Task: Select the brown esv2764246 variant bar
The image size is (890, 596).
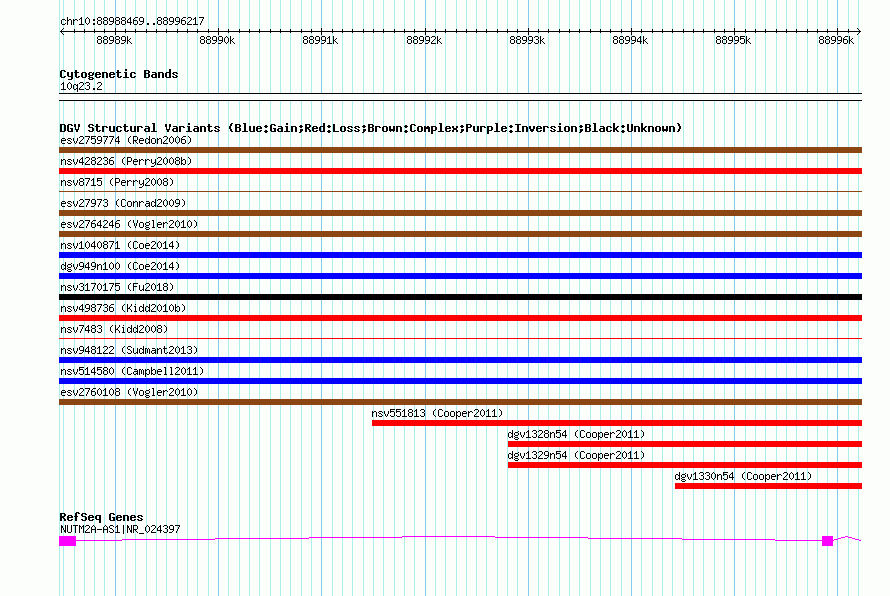Action: (460, 234)
